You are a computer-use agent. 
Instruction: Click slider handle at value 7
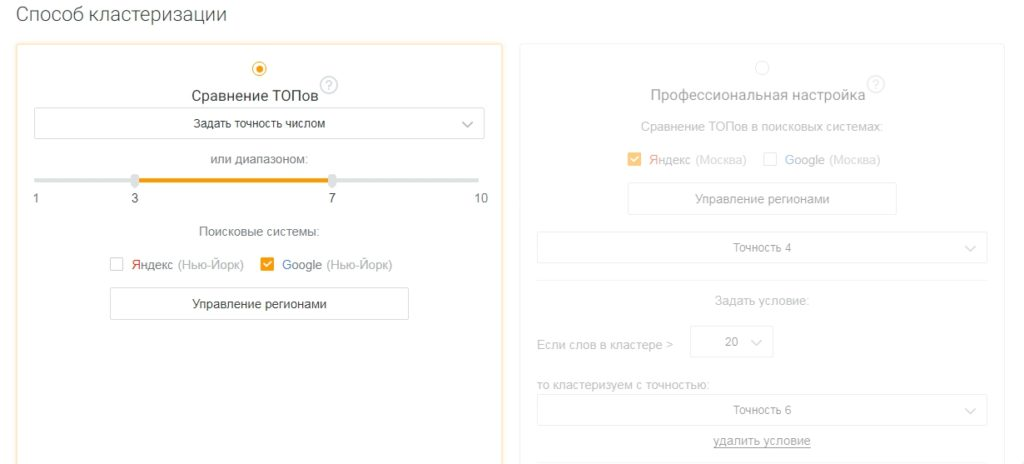[332, 180]
